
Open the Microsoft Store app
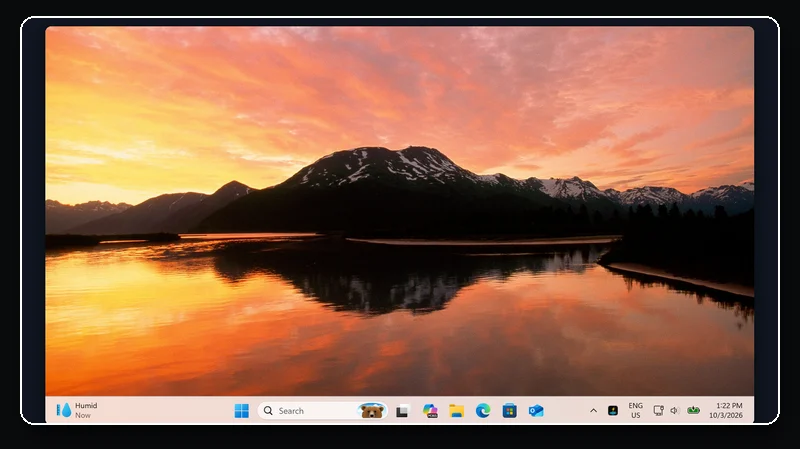click(x=509, y=411)
